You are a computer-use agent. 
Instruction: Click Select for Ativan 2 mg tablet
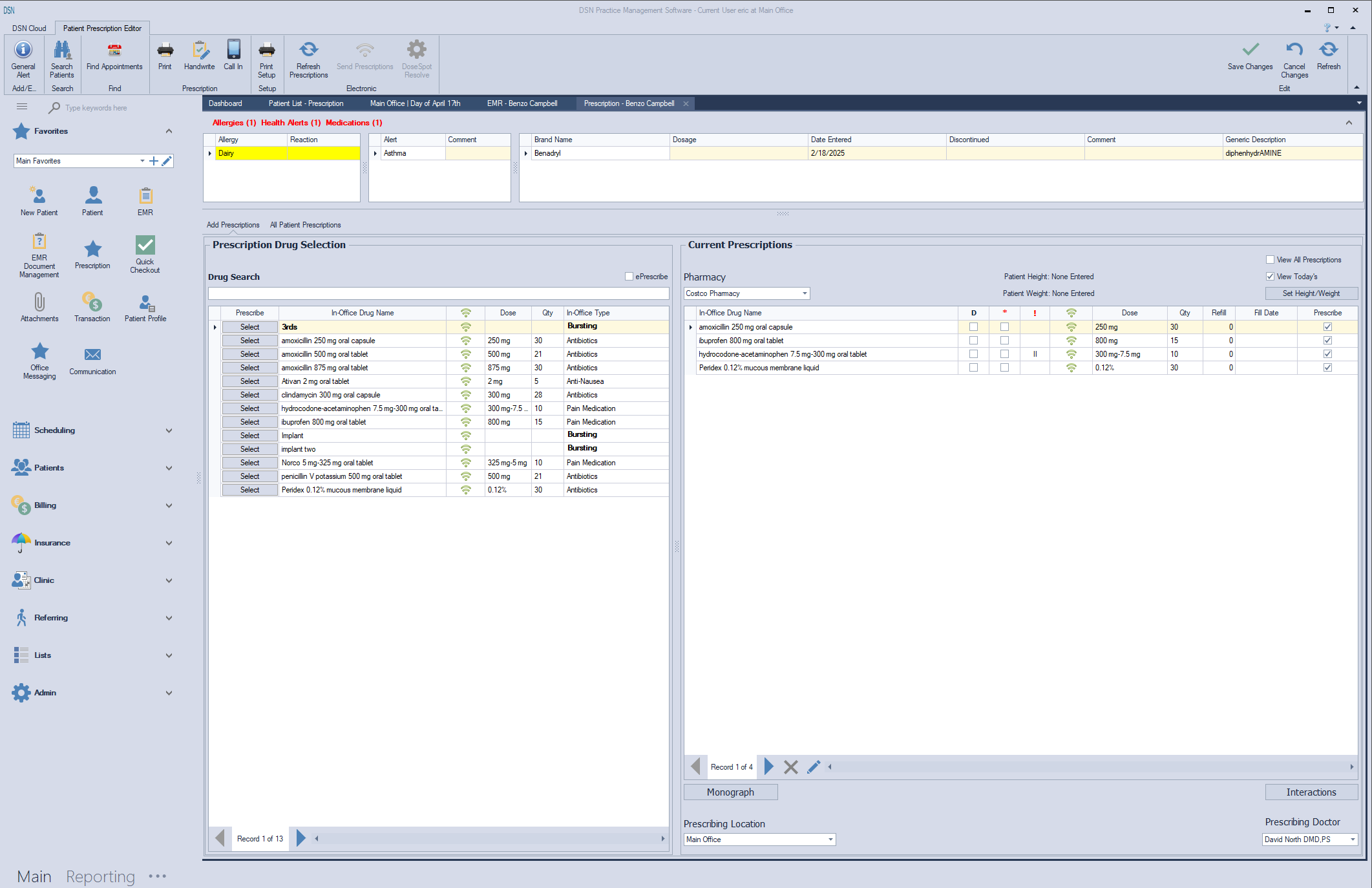click(249, 381)
